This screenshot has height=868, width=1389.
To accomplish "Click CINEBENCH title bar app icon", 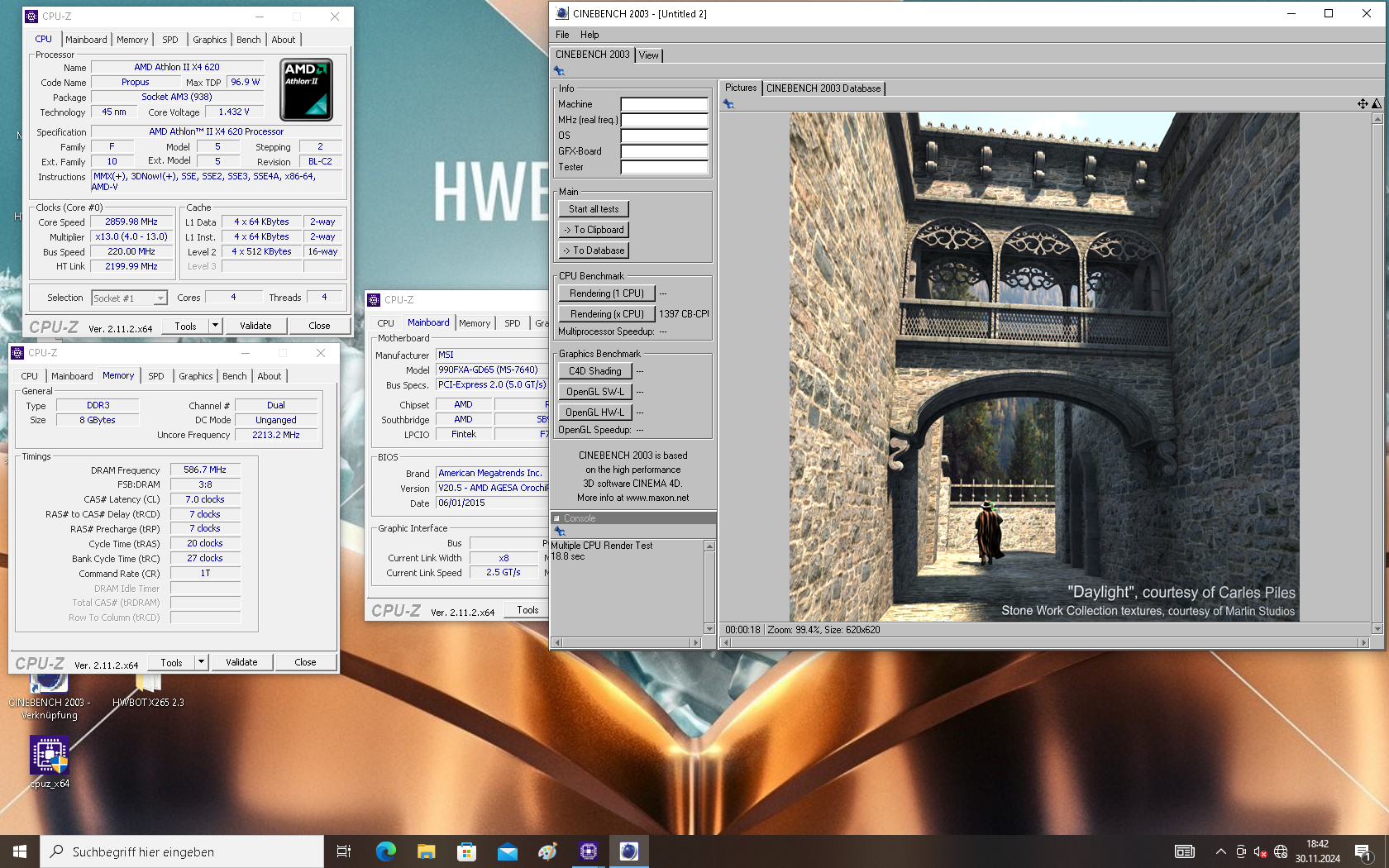I will [562, 13].
